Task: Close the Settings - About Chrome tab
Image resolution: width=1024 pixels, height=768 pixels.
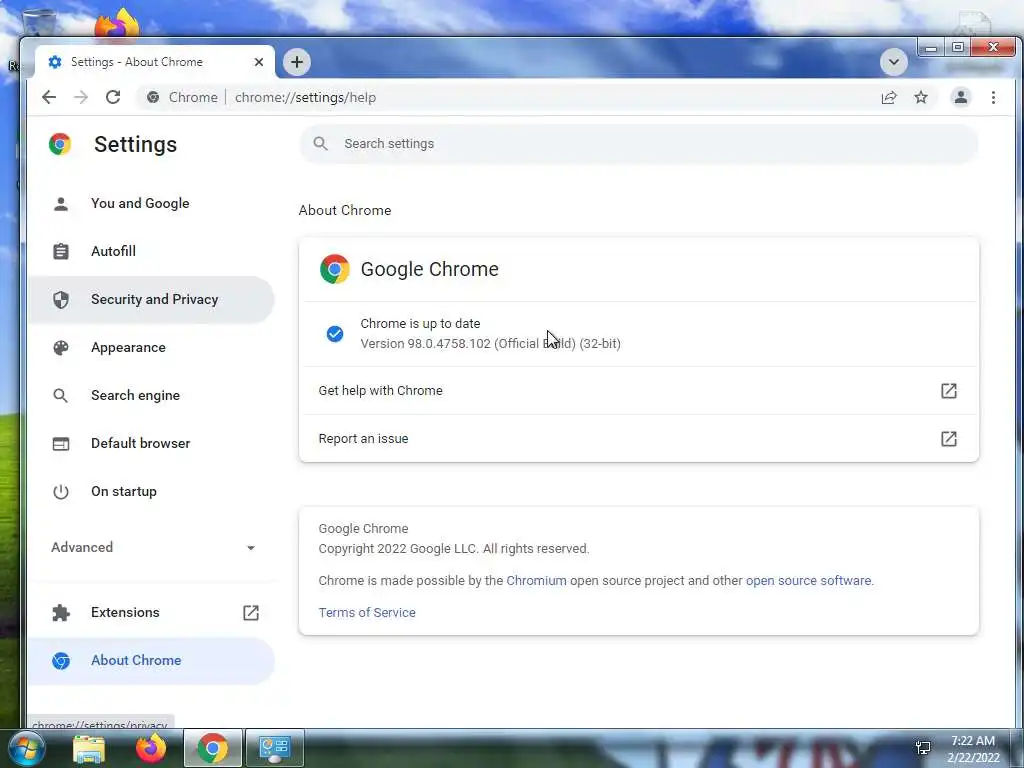Action: (259, 62)
